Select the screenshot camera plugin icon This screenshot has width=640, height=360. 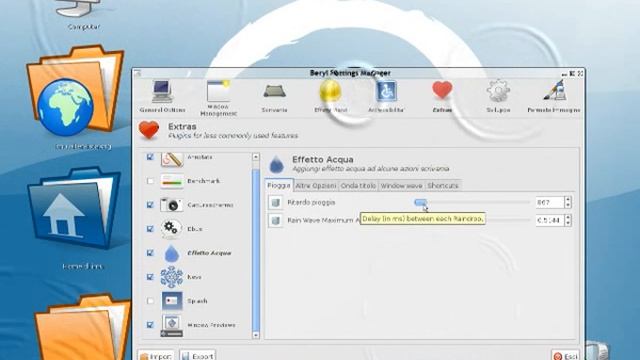171,204
